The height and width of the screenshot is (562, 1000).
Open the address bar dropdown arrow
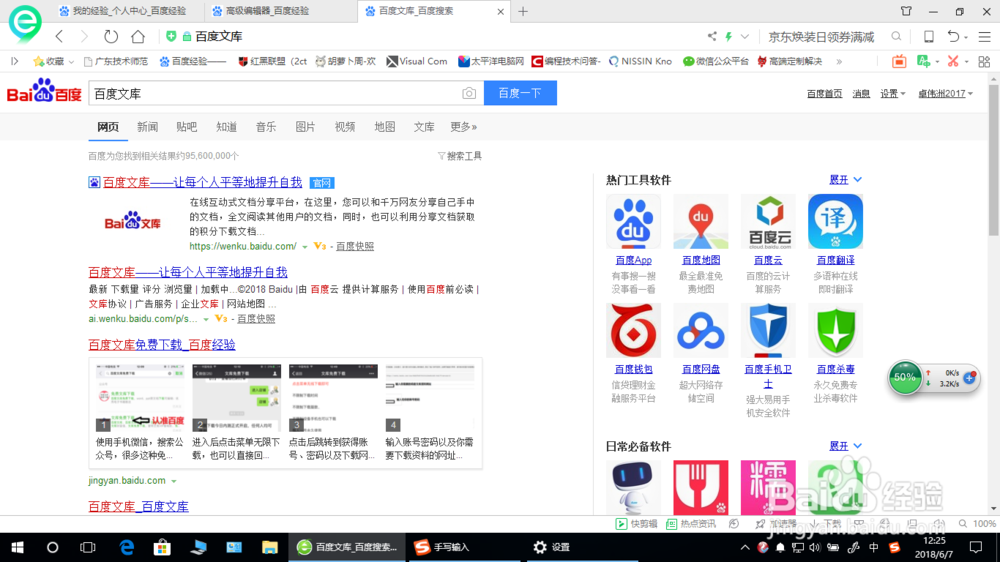744,36
